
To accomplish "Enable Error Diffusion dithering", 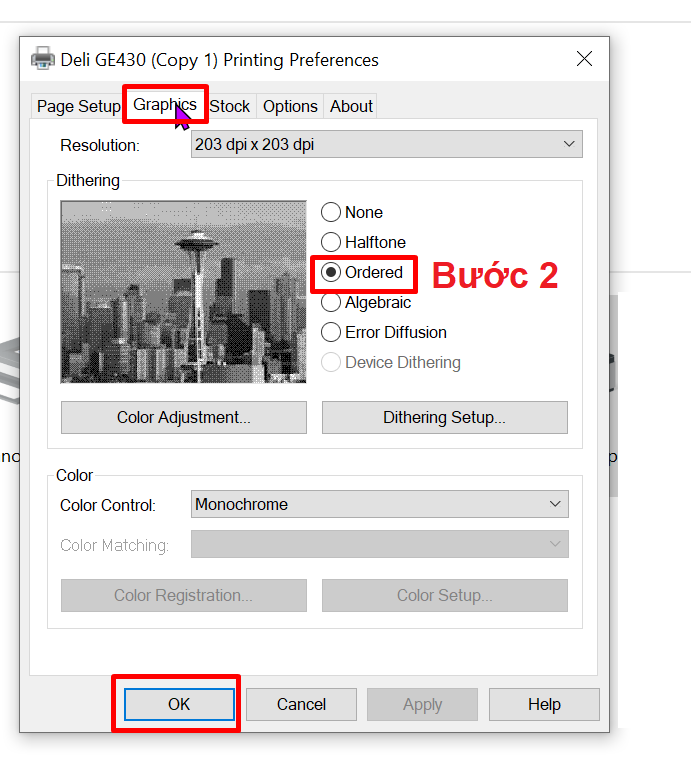I will (x=331, y=332).
